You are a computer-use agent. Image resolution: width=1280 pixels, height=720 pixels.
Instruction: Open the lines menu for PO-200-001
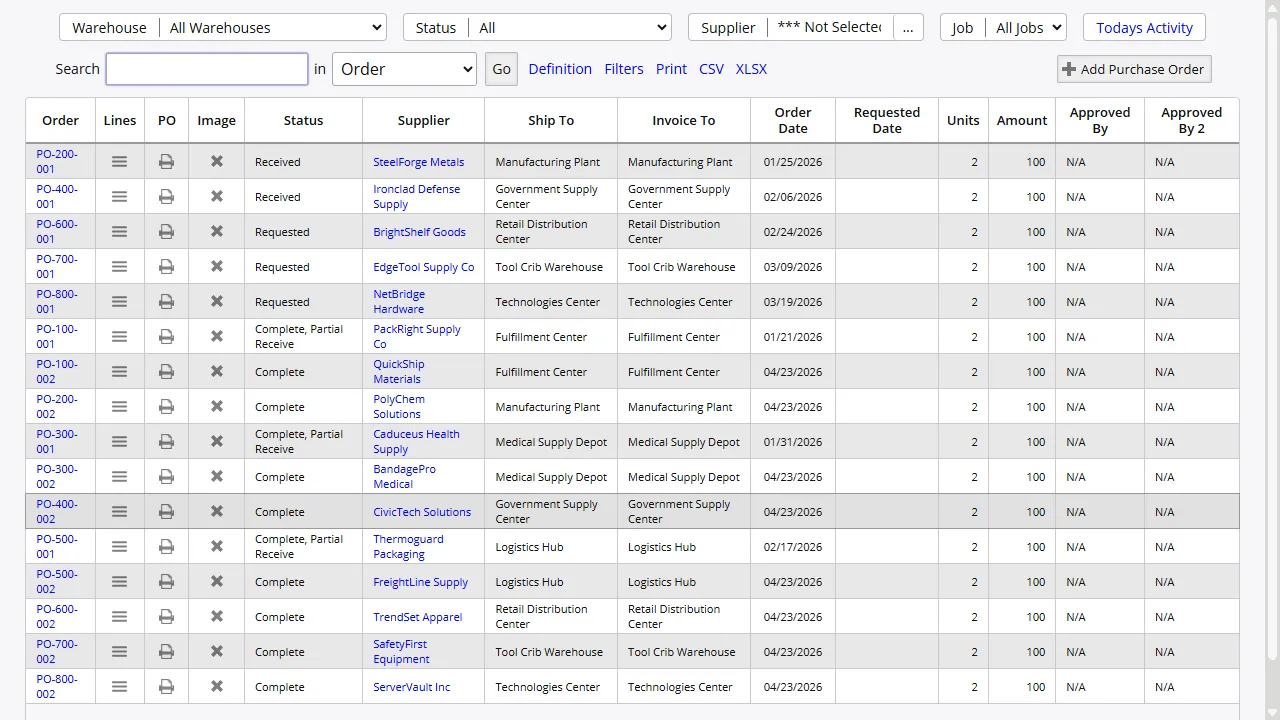[119, 161]
